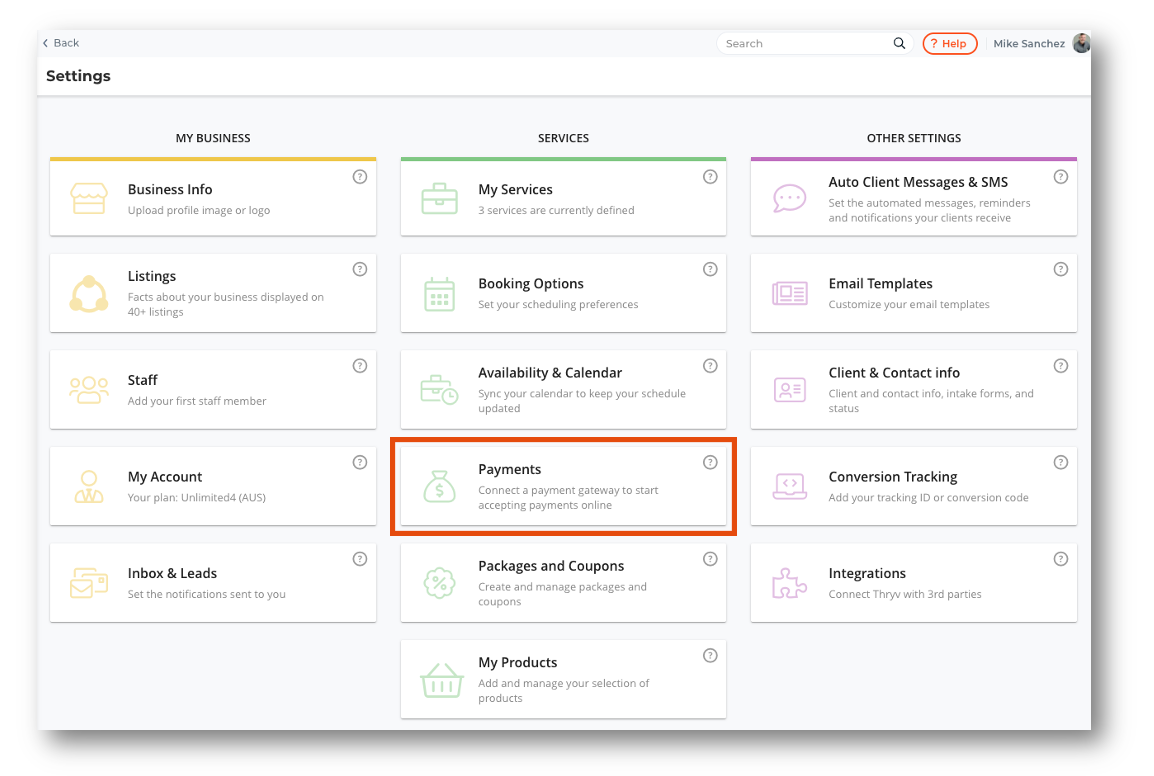Click the Conversion Tracking laptop code icon
This screenshot has width=1154, height=776.
coord(790,486)
